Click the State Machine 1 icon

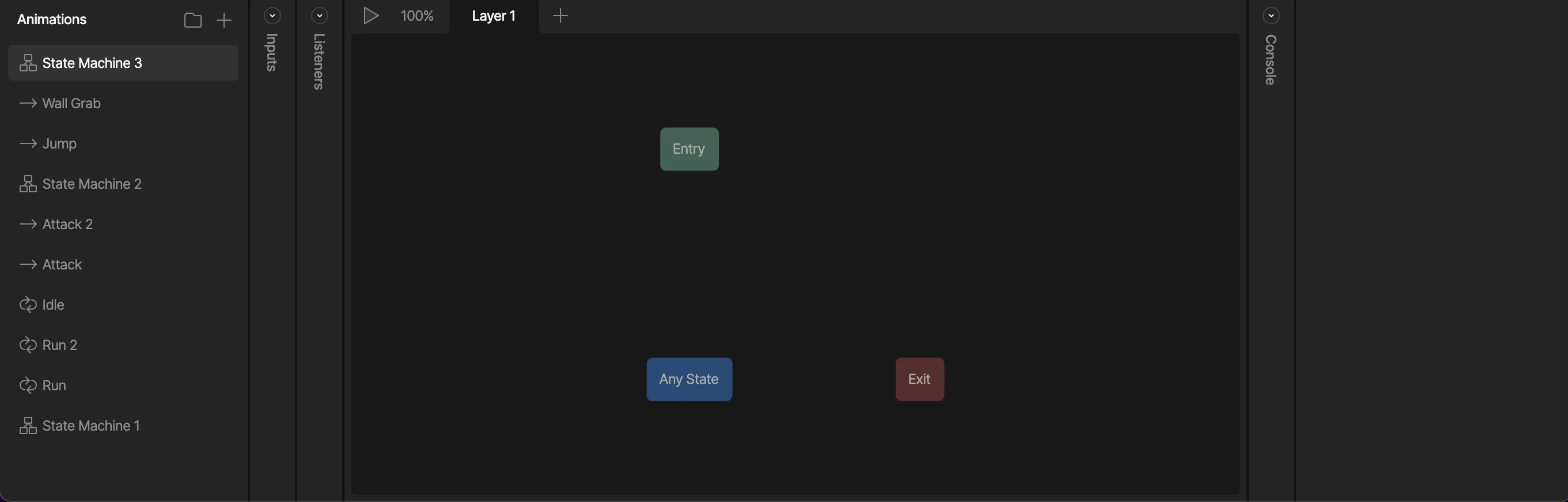coord(28,425)
